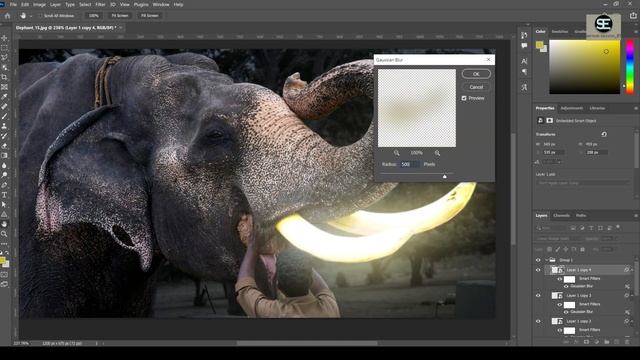Screen dimensions: 640x360
Task: Select the Horizontal Type tool
Action: coord(4,195)
